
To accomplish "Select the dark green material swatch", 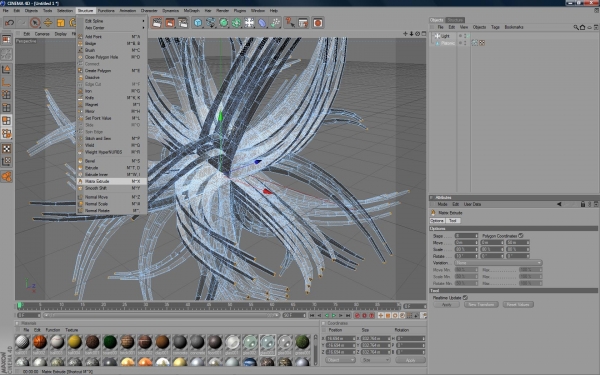I will [110, 342].
